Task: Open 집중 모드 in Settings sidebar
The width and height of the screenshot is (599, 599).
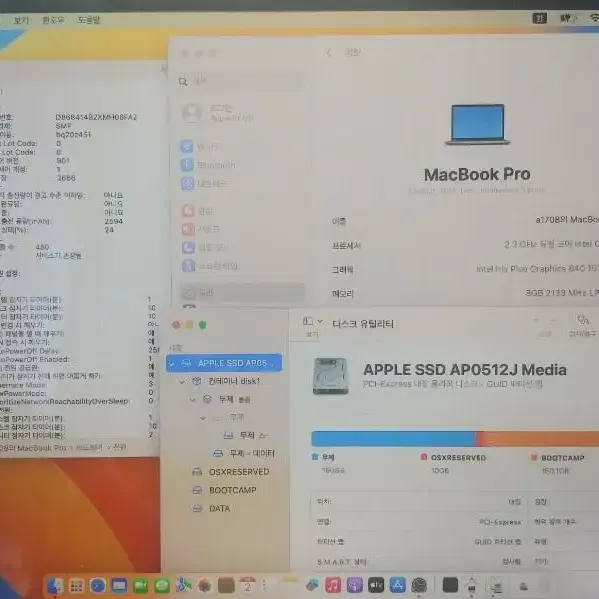Action: (204, 247)
